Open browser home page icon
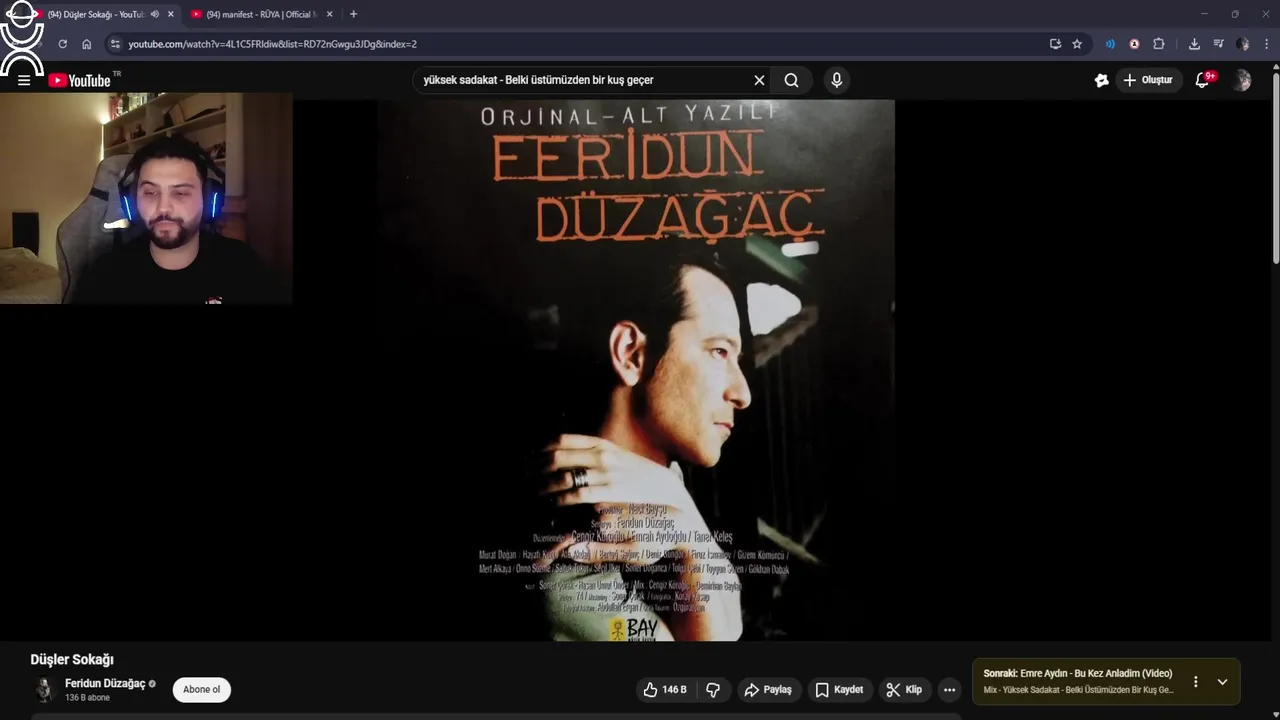This screenshot has height=720, width=1280. 87,44
